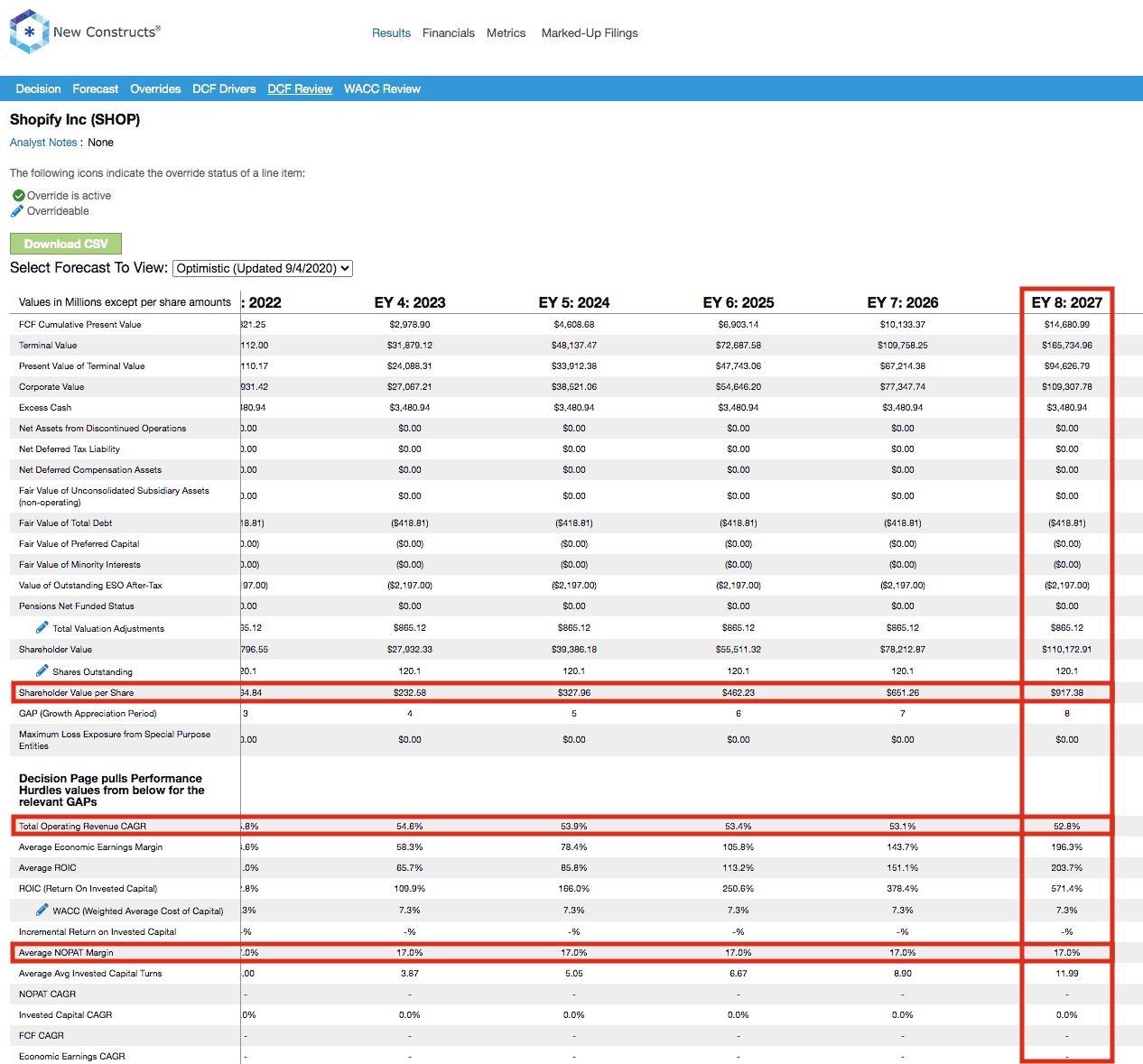The width and height of the screenshot is (1143, 1064).
Task: Click the EY 6: 2025 column header
Action: tap(739, 302)
